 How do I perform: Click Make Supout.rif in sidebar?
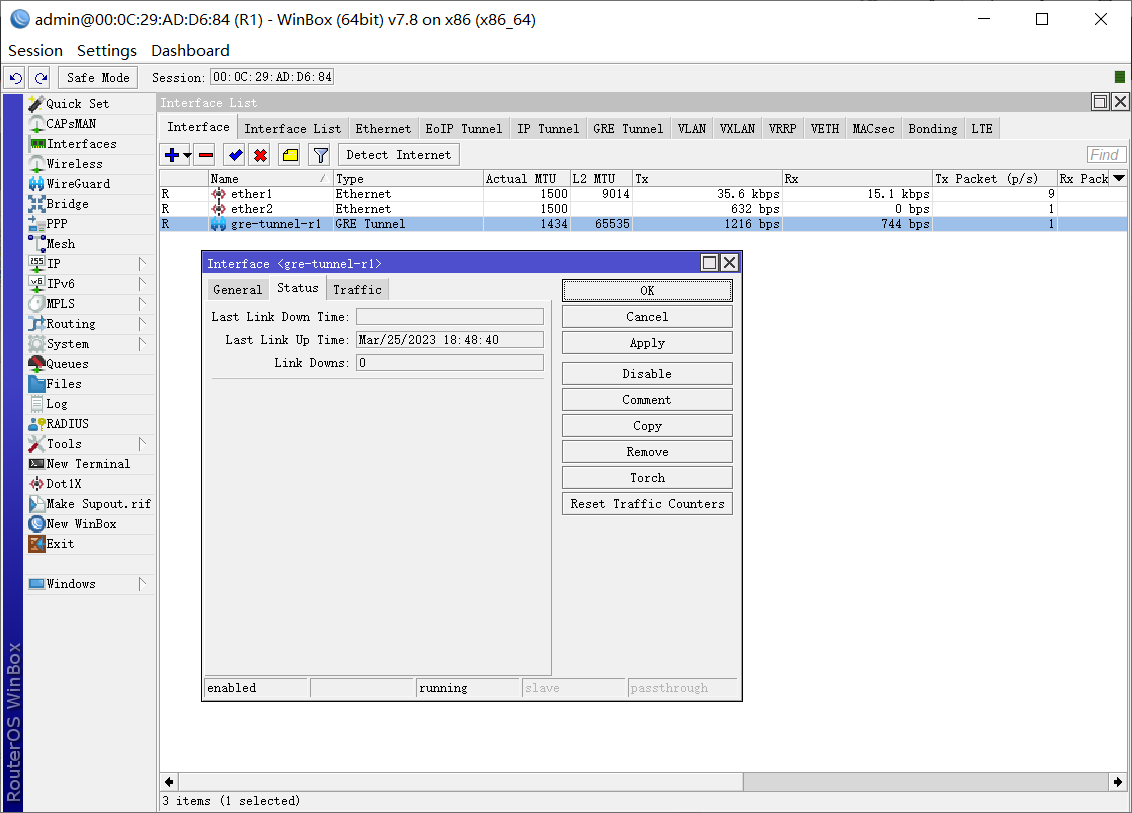[91, 504]
